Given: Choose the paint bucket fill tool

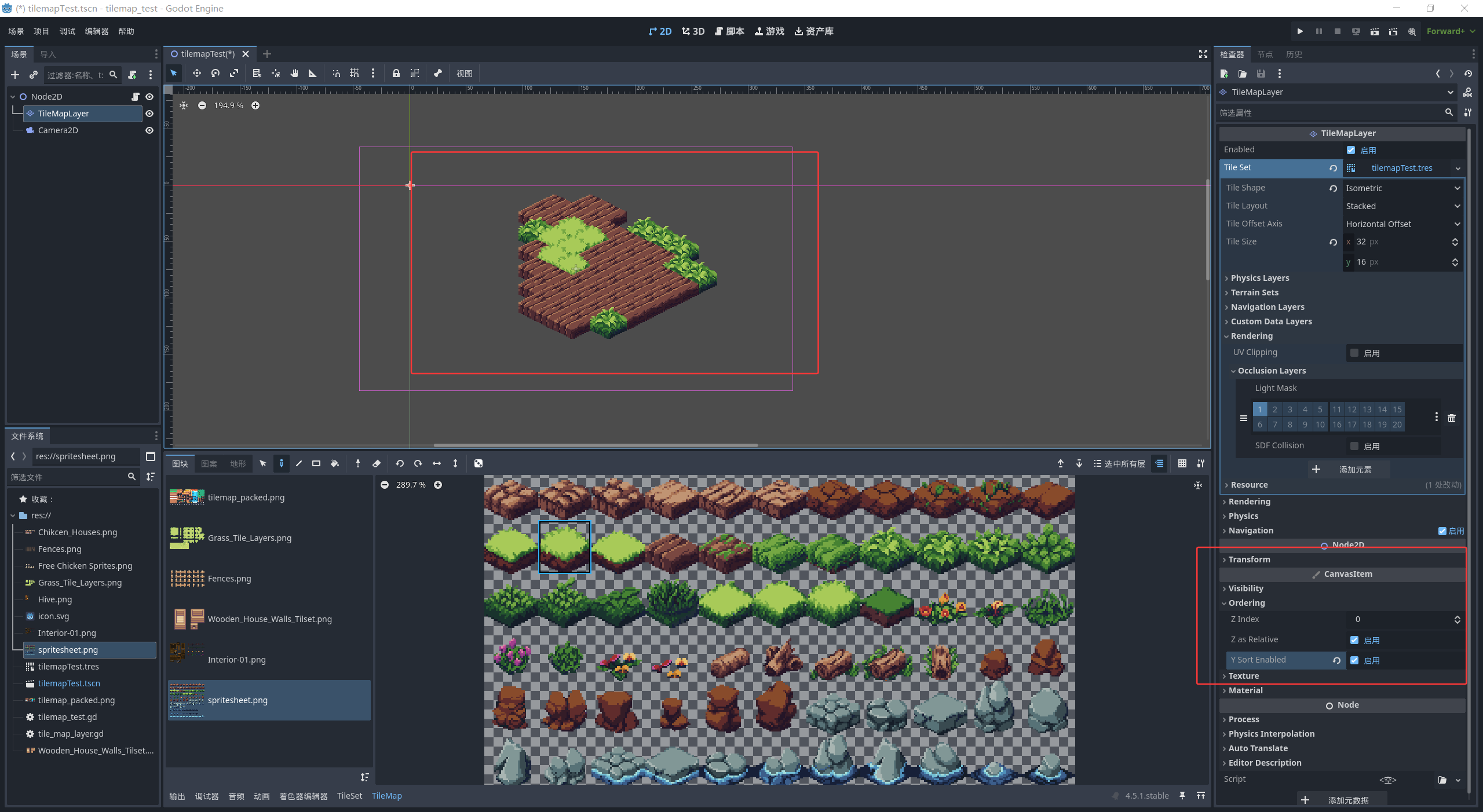Looking at the screenshot, I should [x=335, y=463].
